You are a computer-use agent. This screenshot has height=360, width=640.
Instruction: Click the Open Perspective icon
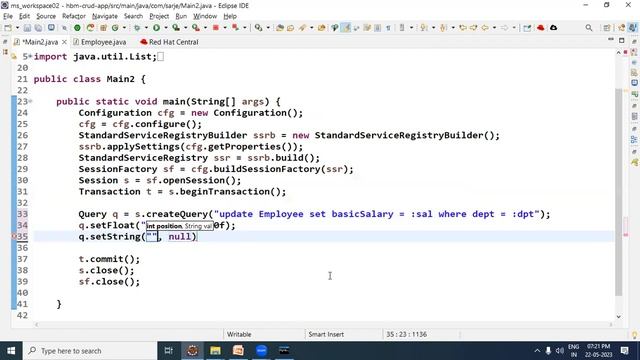pyautogui.click(x=607, y=28)
